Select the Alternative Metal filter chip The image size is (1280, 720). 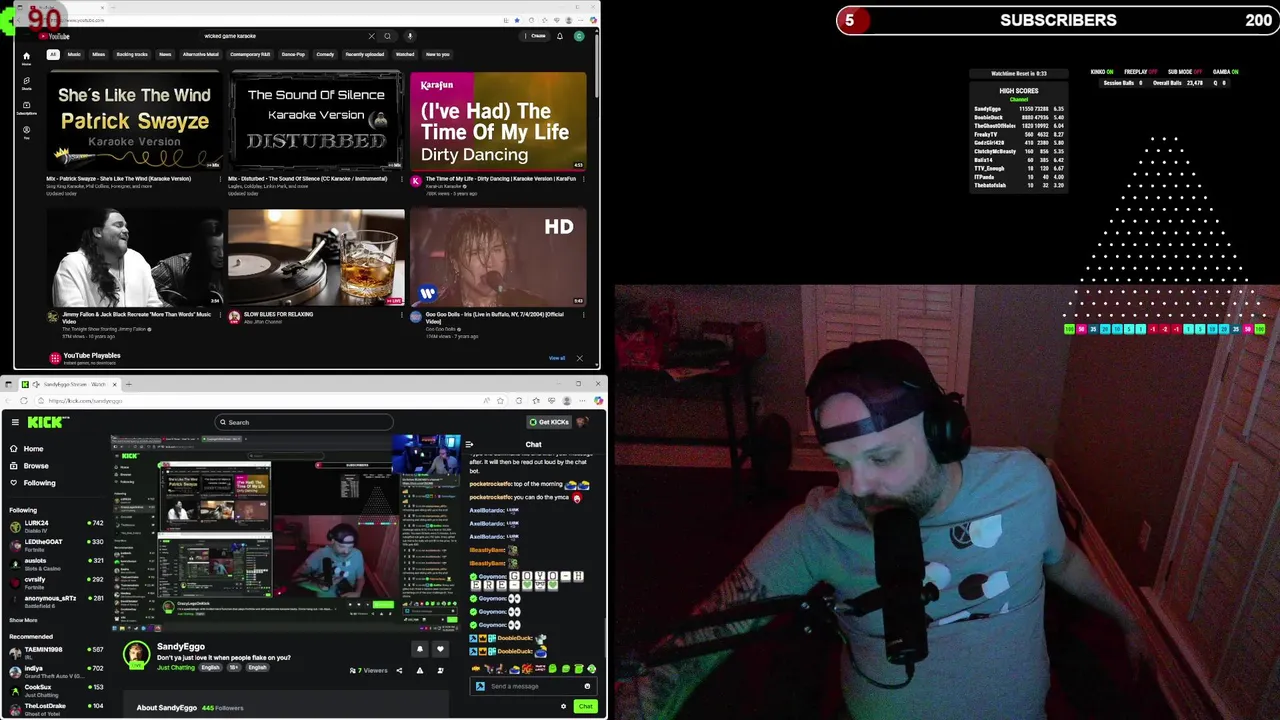(200, 54)
